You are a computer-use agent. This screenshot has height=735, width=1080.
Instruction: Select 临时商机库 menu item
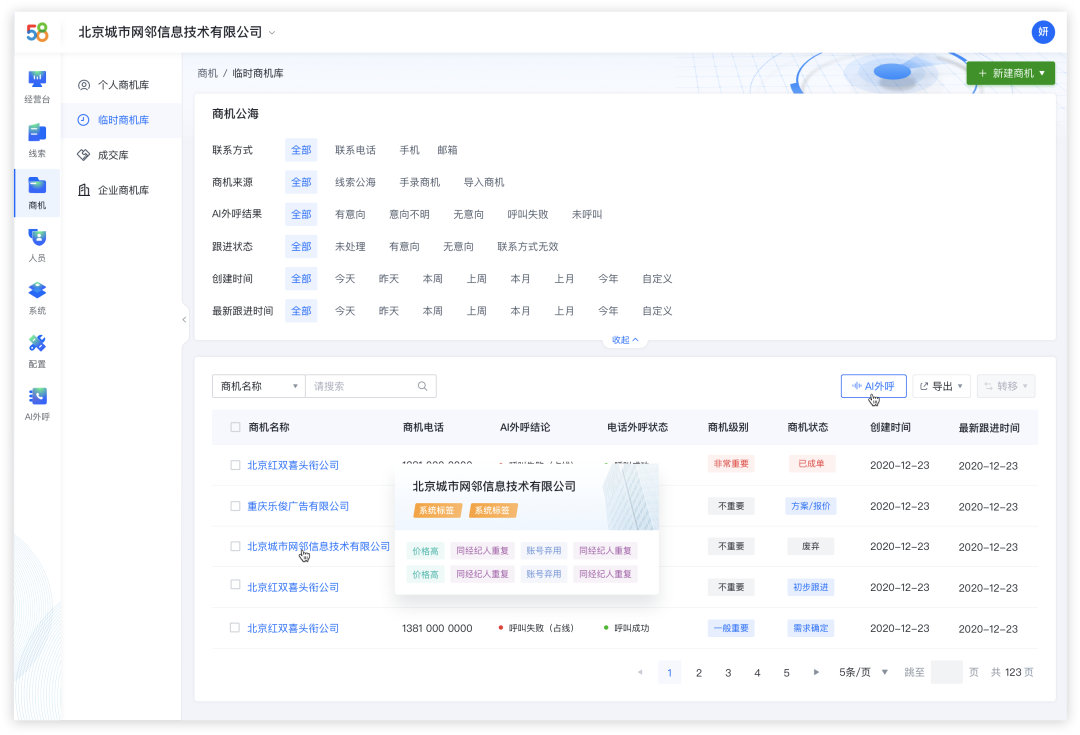pos(122,120)
